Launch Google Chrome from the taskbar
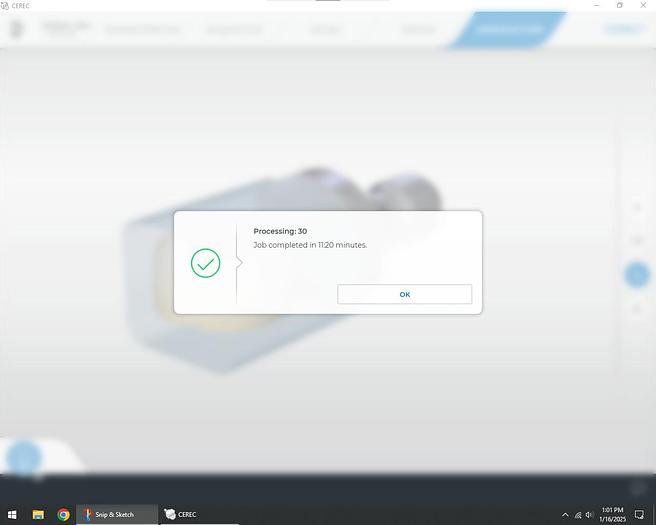The width and height of the screenshot is (656, 525). [x=63, y=514]
